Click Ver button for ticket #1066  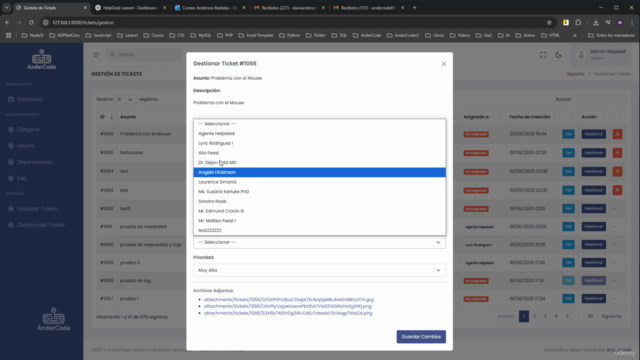(568, 134)
